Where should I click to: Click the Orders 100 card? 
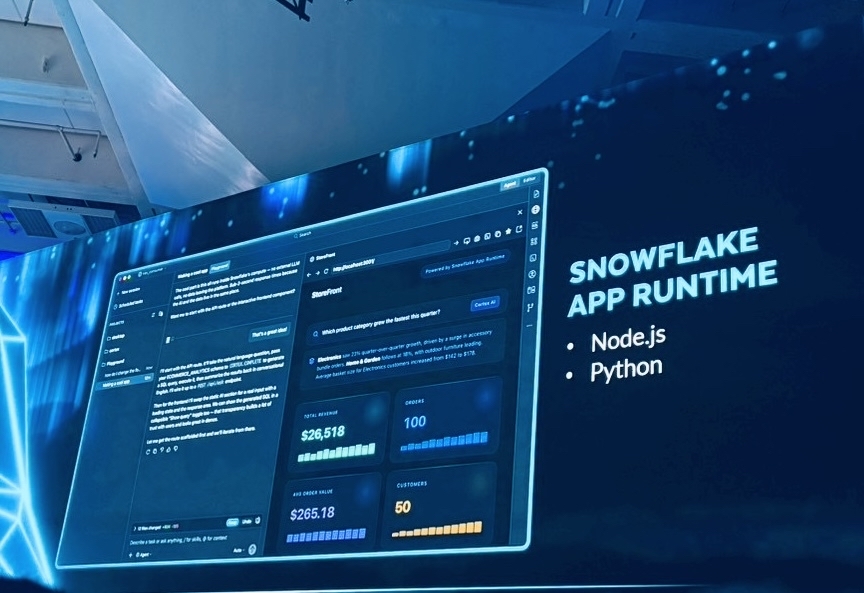click(446, 421)
